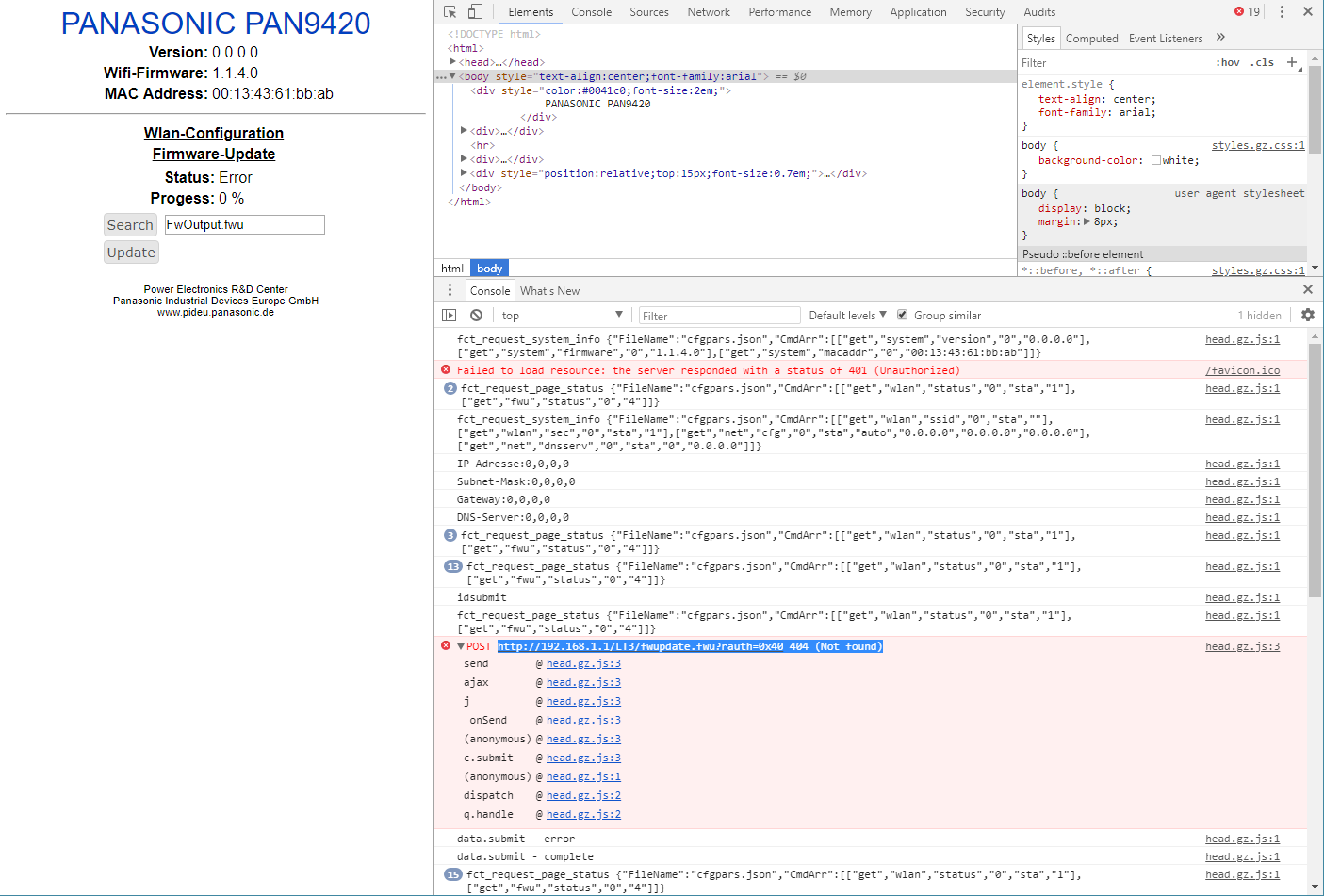Toggle device toolbar icon
Screen dimensions: 1324x896
[475, 12]
